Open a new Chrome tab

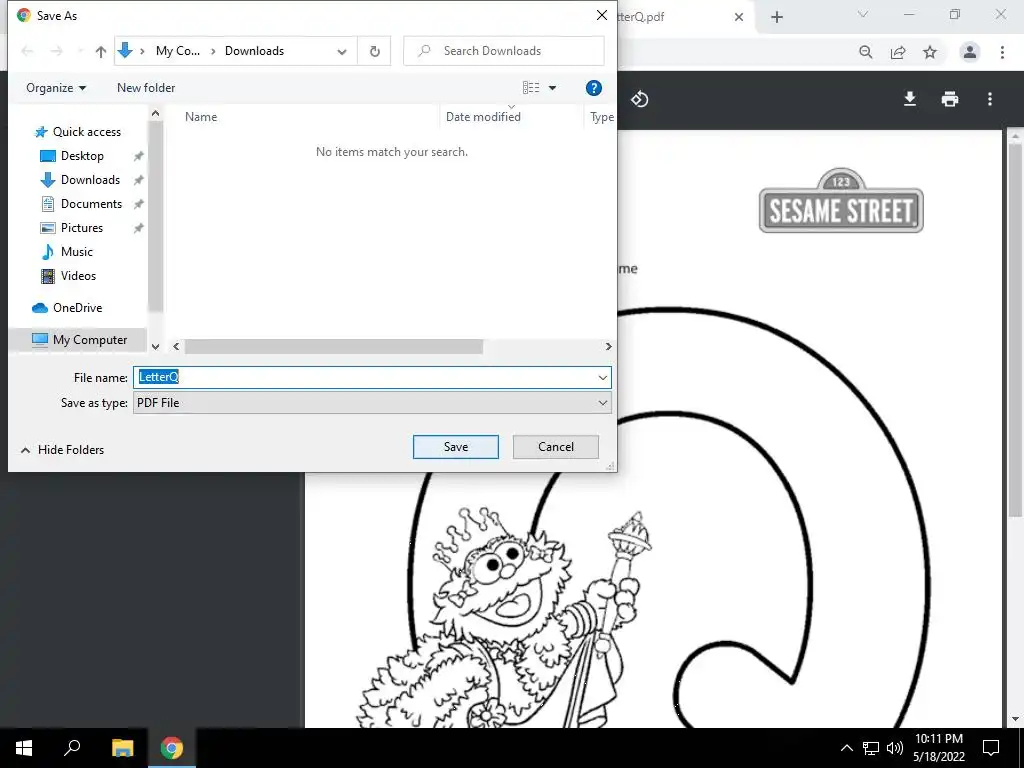776,17
